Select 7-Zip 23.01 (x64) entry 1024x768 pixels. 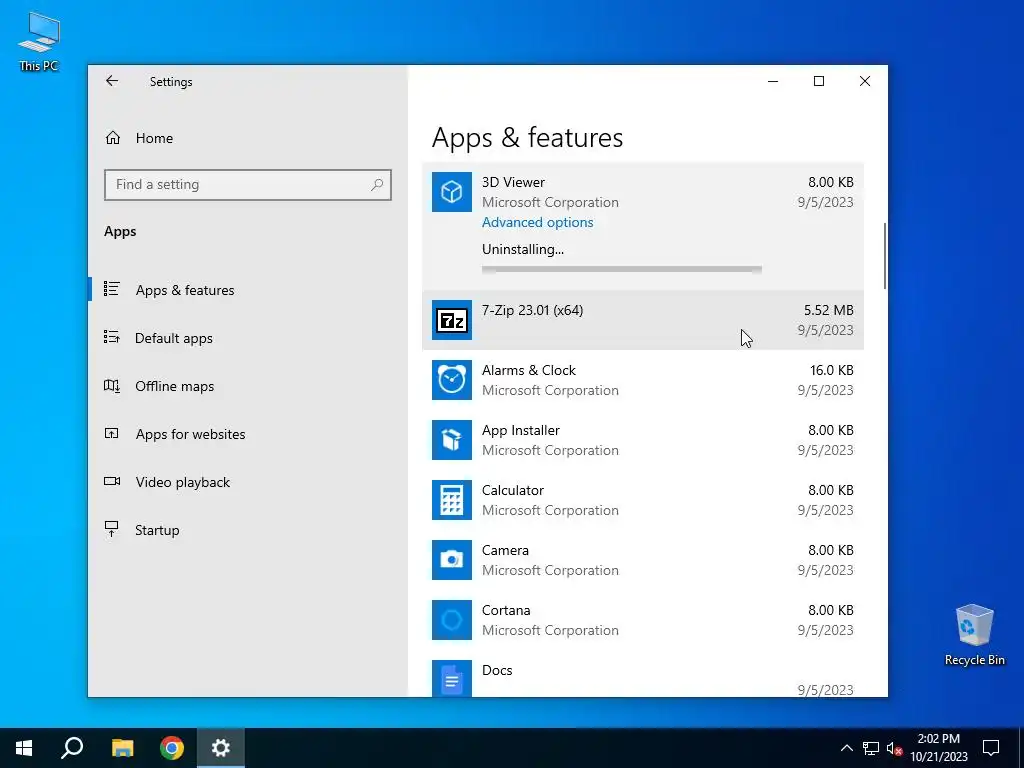point(643,320)
